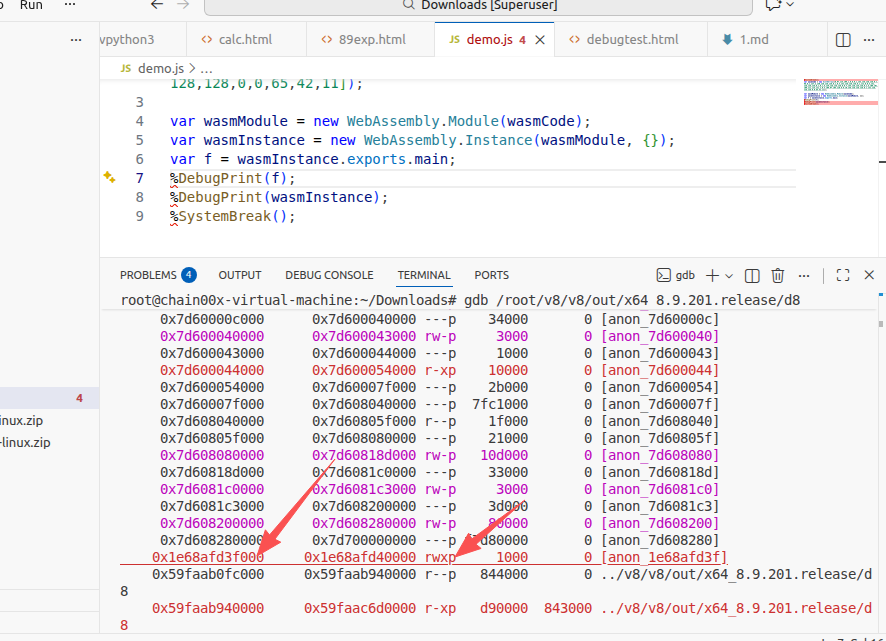The image size is (886, 641).
Task: Click the Downloads [Superuser] search box
Action: (x=478, y=6)
